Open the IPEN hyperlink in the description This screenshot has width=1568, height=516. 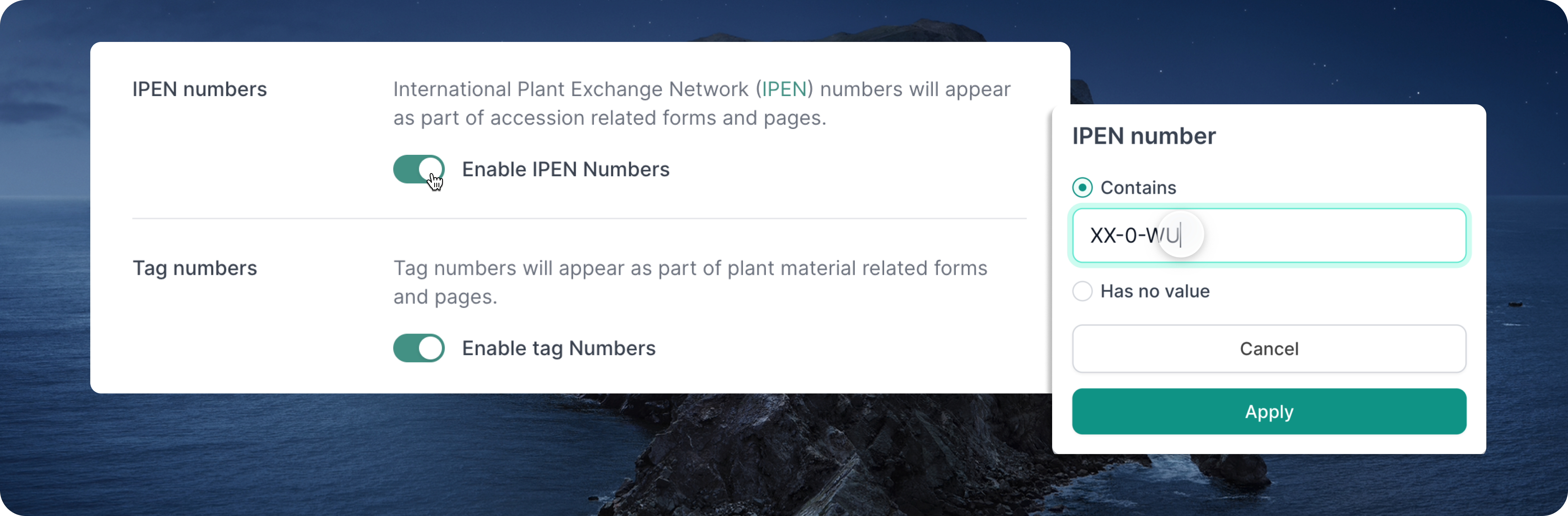(784, 89)
